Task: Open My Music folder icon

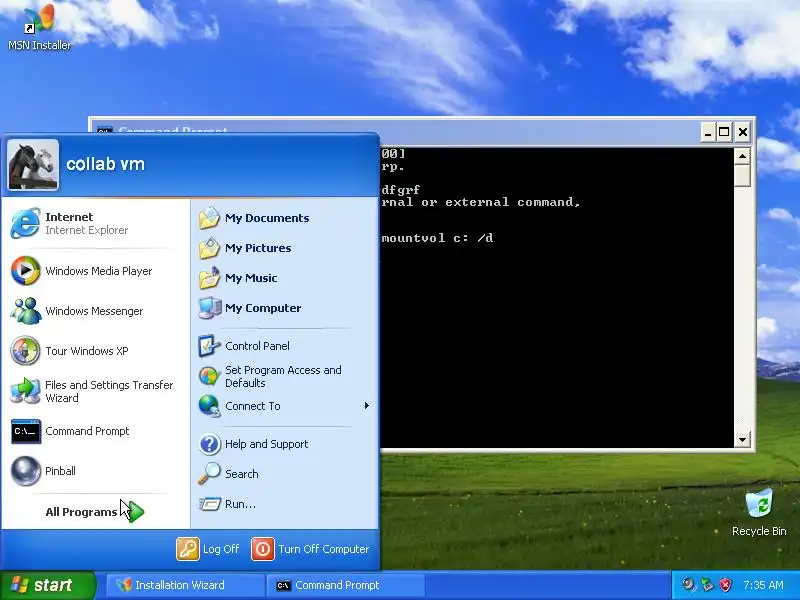Action: (x=209, y=278)
